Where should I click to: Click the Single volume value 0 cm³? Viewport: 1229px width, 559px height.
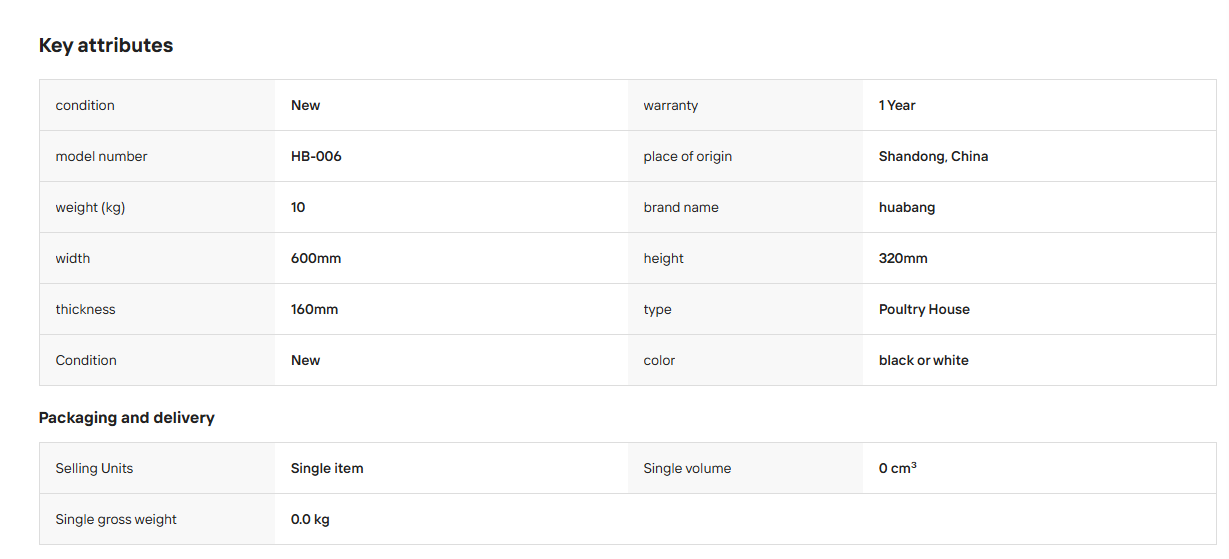click(x=898, y=468)
